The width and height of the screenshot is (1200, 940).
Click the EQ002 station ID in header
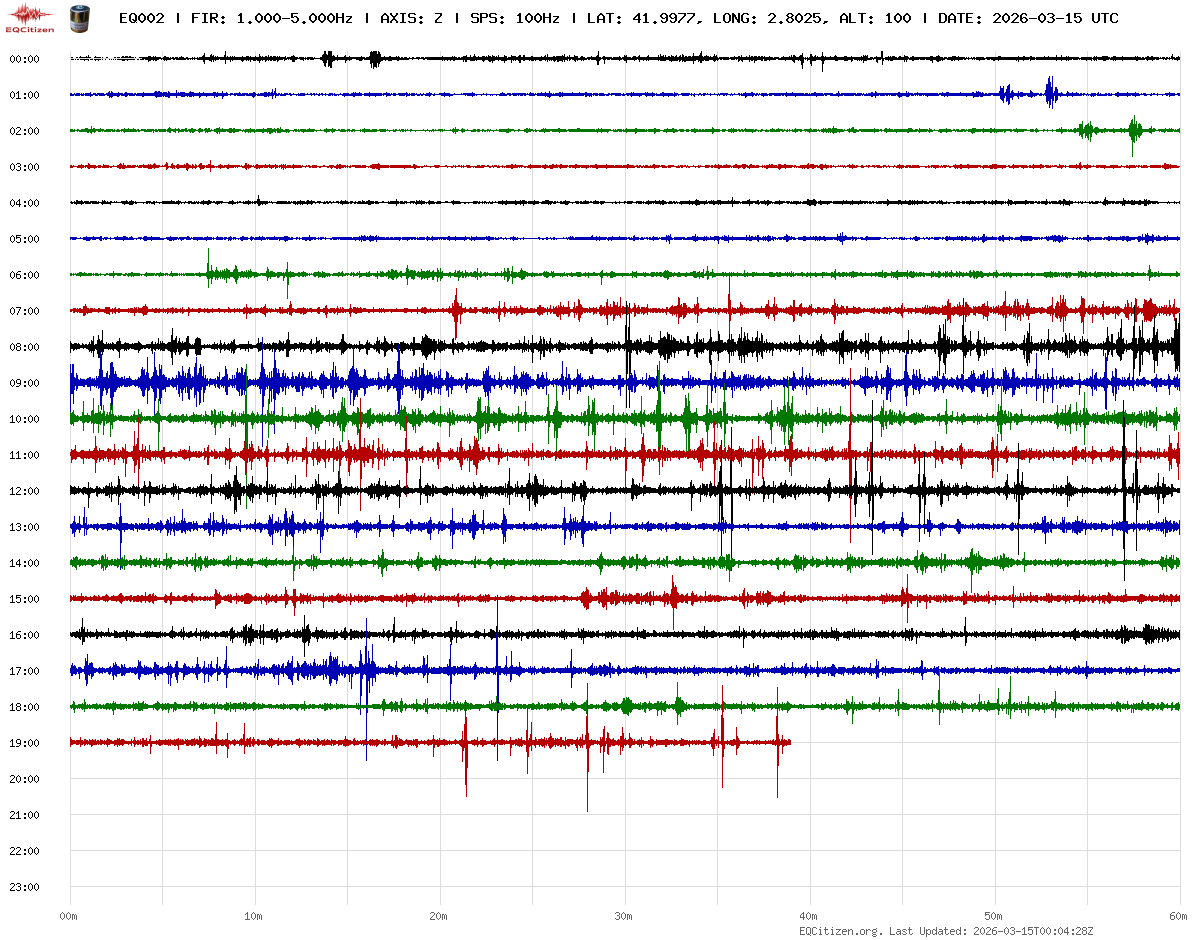(x=143, y=19)
